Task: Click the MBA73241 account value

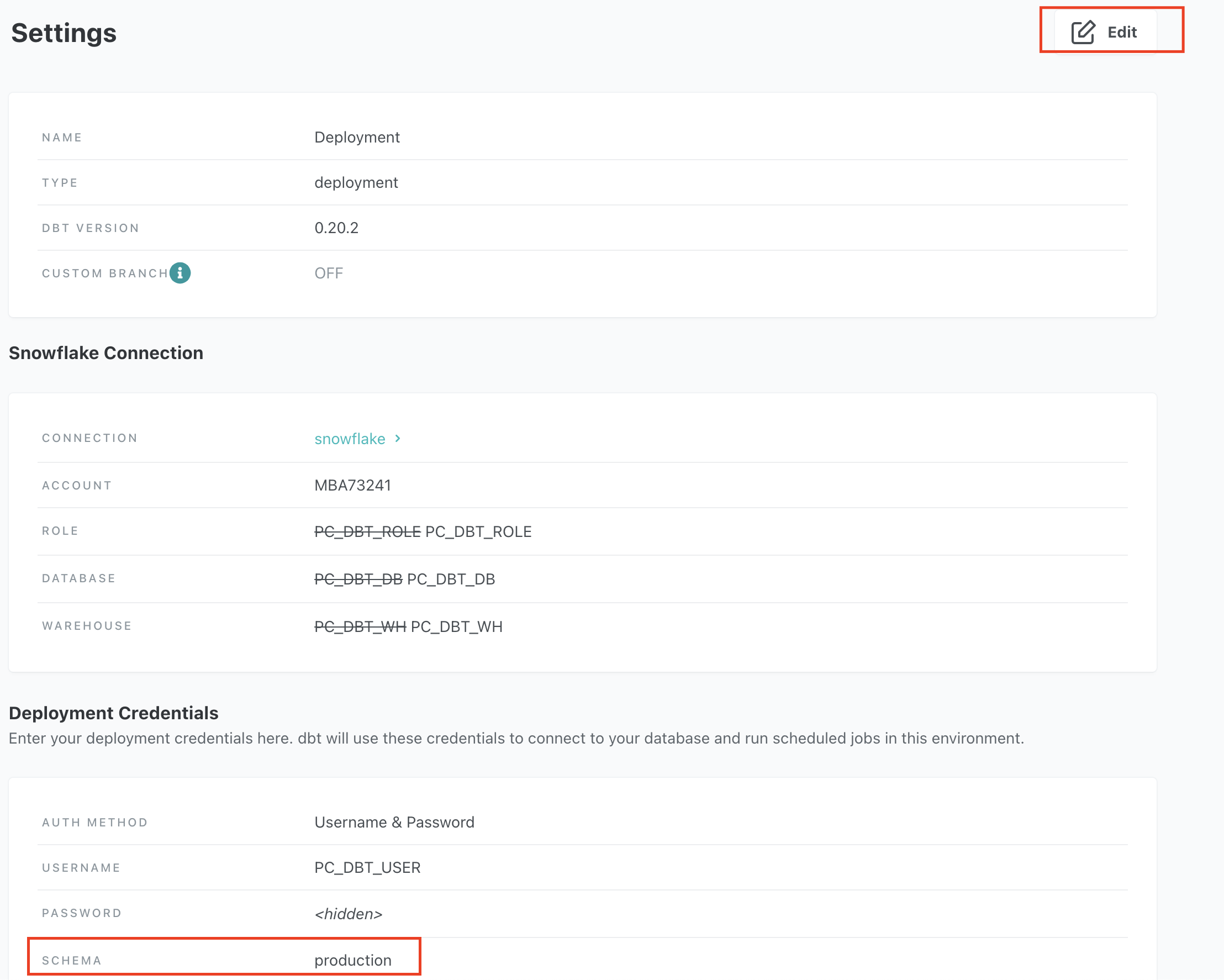Action: (x=352, y=486)
